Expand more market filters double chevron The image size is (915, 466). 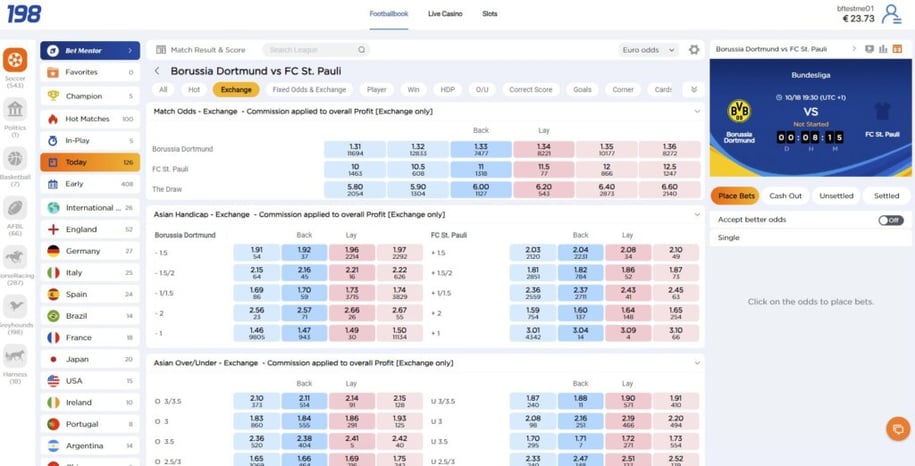click(694, 90)
